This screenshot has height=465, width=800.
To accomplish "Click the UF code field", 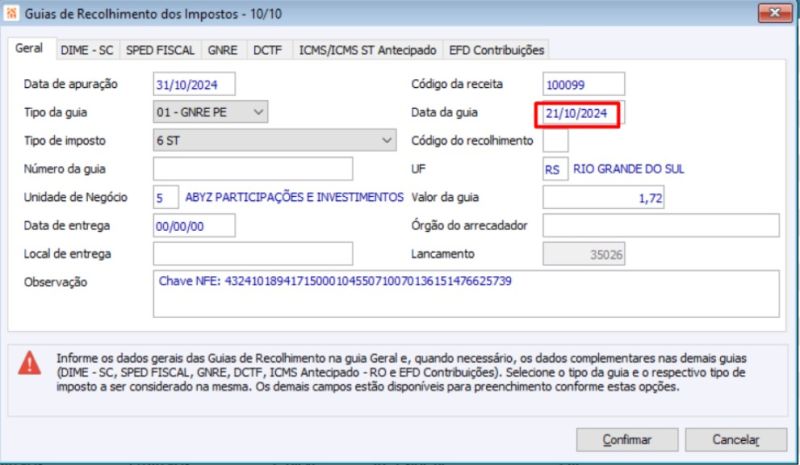I will tap(556, 169).
